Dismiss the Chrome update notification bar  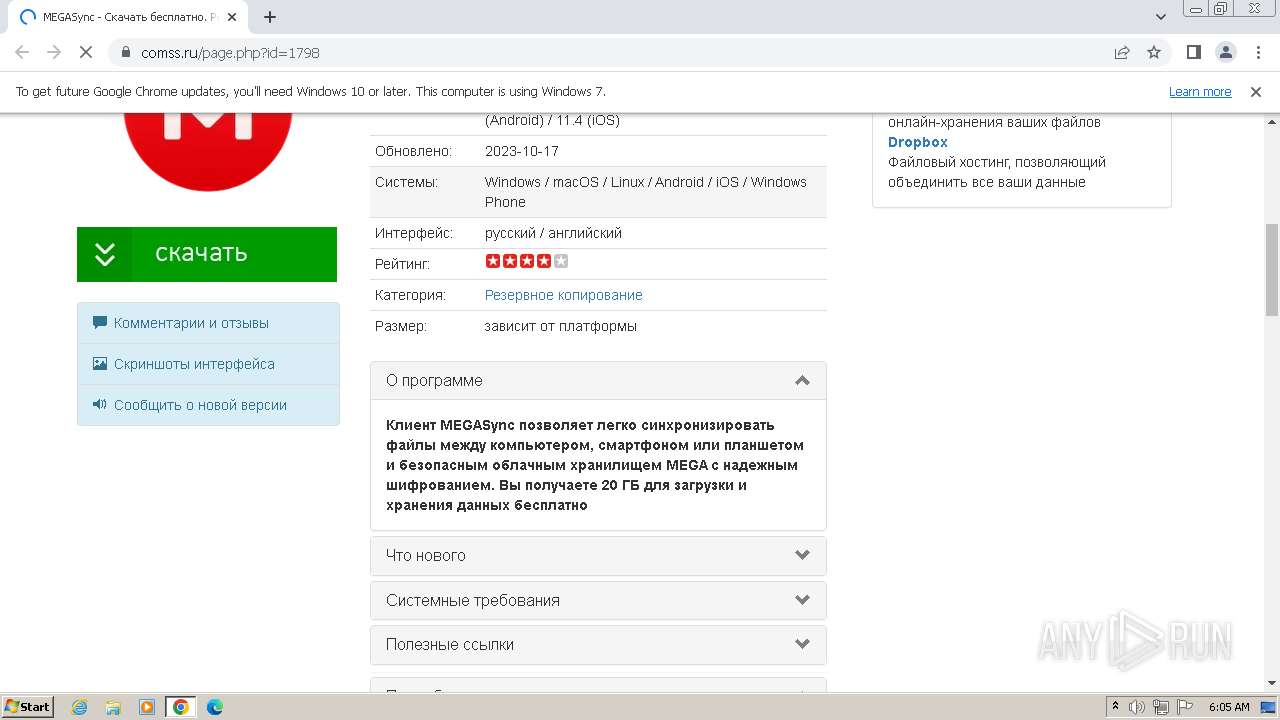click(x=1256, y=92)
